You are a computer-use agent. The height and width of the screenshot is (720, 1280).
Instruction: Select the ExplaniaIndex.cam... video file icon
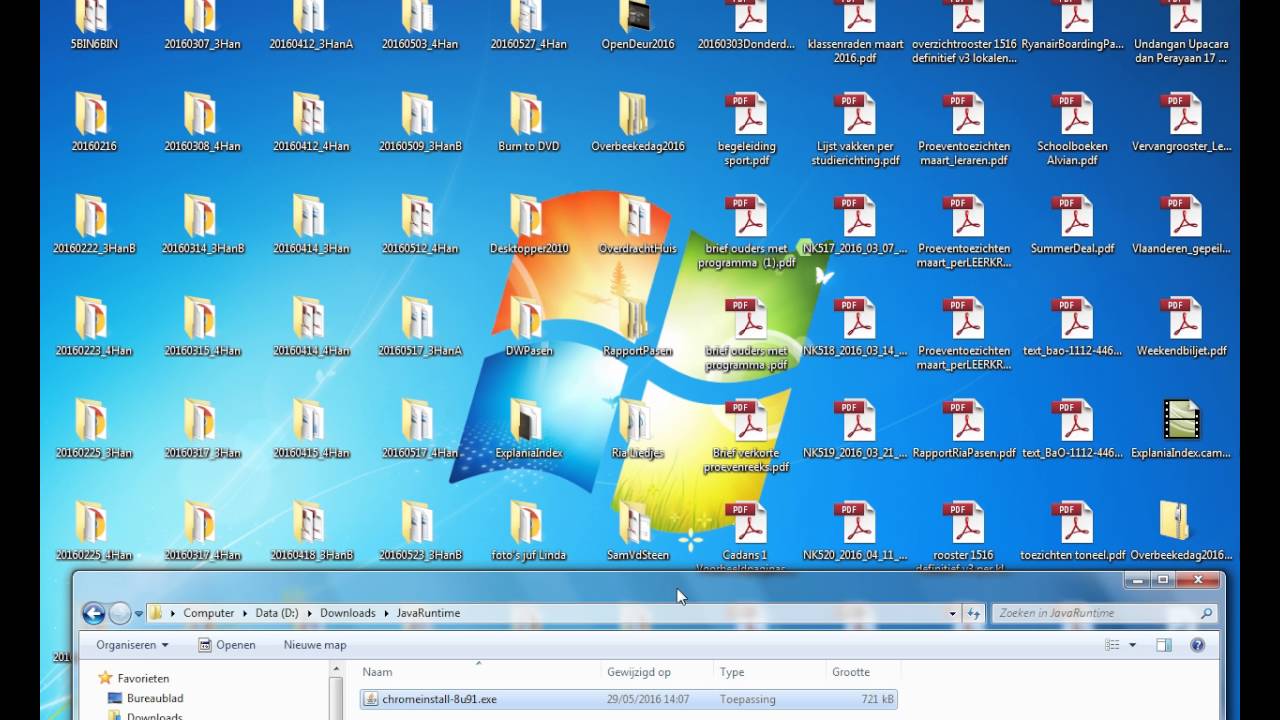pyautogui.click(x=1182, y=420)
